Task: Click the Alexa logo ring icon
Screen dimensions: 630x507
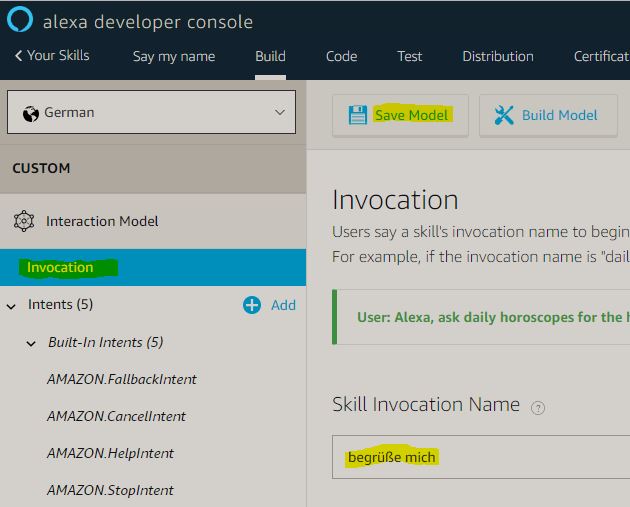Action: (20, 21)
